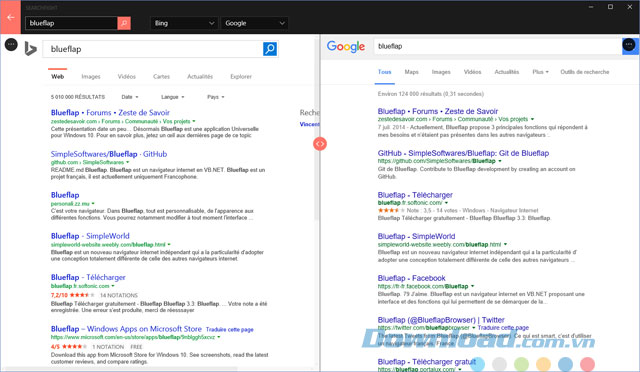Open Google result Blueflap - Facebook

pos(411,278)
